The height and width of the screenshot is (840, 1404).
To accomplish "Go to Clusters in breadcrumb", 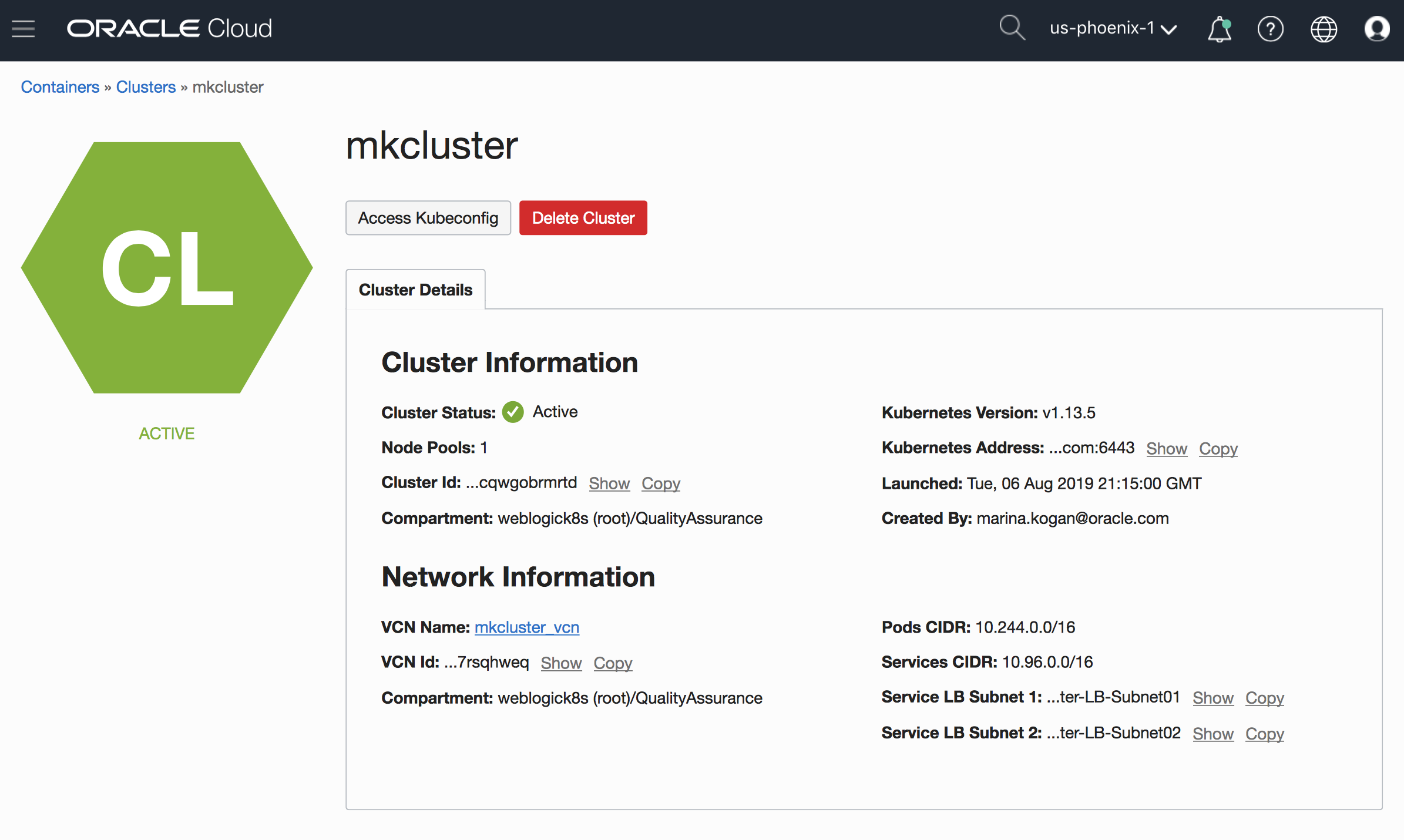I will pos(146,87).
